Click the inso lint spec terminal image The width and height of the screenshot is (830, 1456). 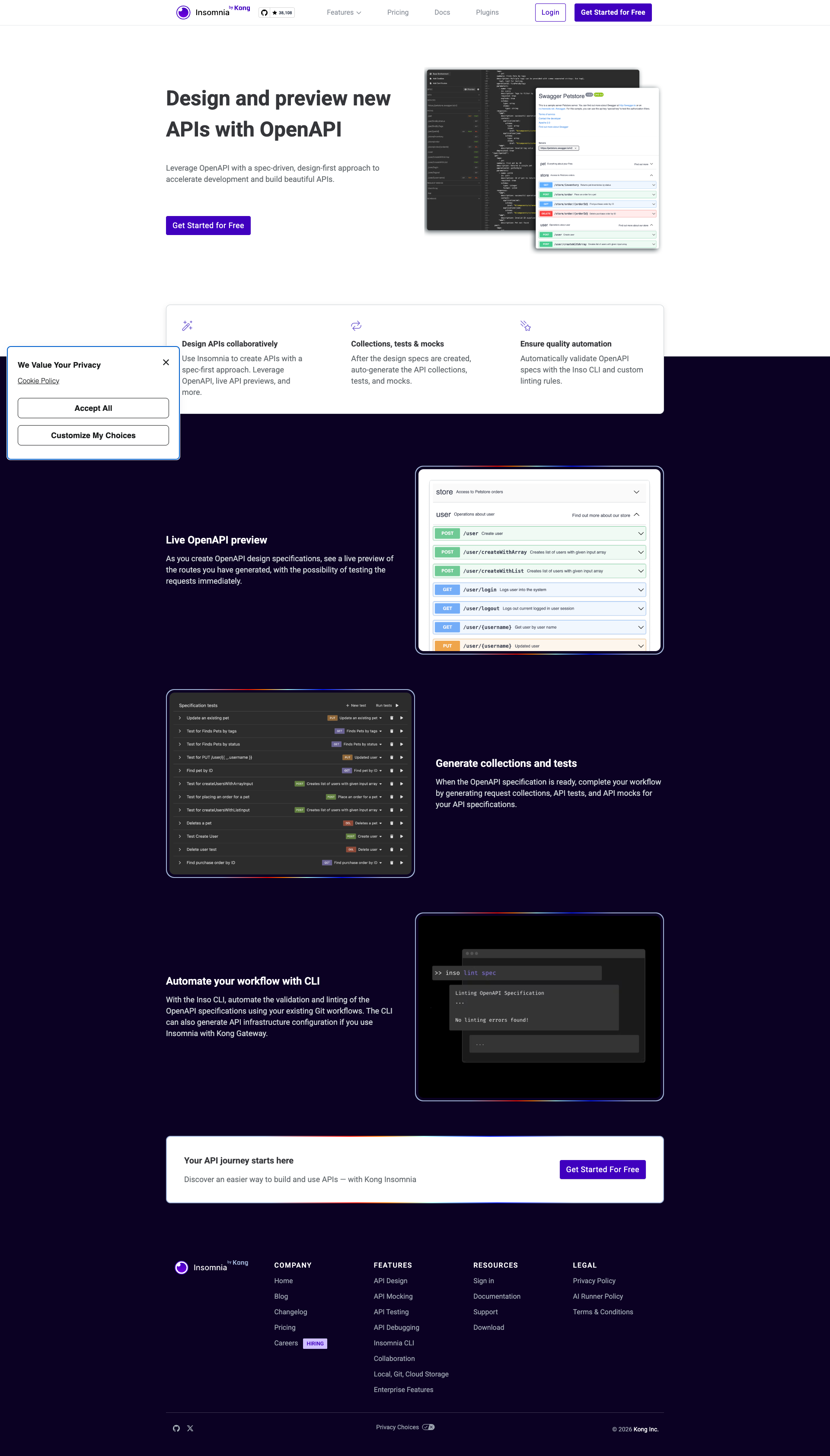pyautogui.click(x=539, y=1007)
